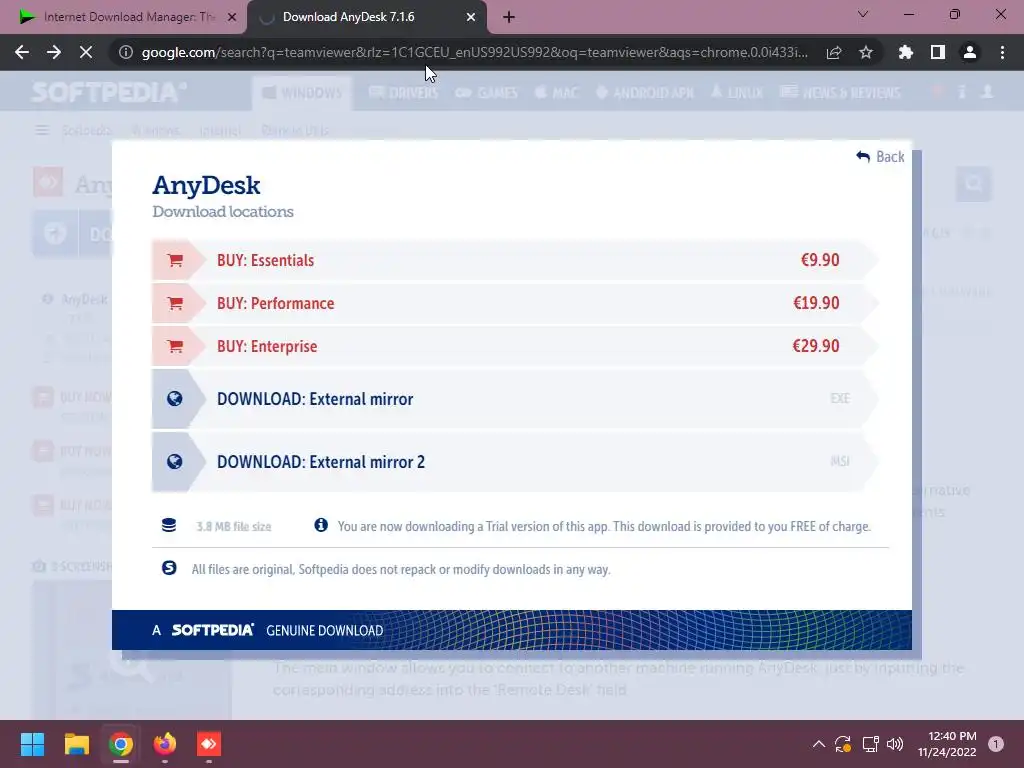Toggle the Chrome side panel
The height and width of the screenshot is (768, 1024).
[938, 52]
